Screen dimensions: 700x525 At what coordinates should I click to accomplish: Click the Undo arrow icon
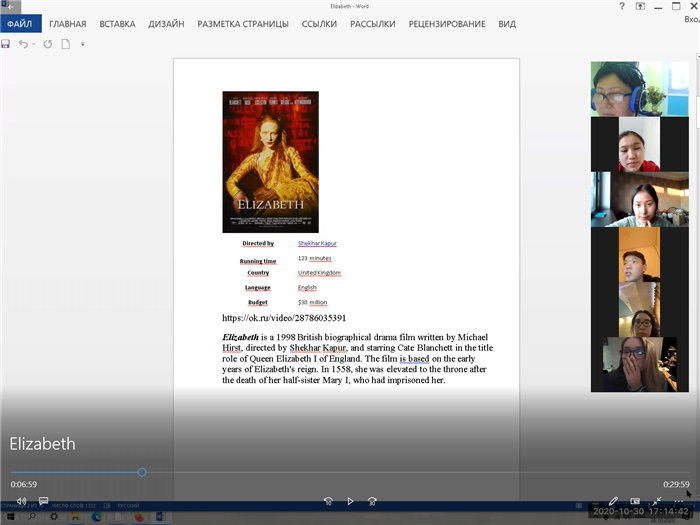pyautogui.click(x=23, y=44)
